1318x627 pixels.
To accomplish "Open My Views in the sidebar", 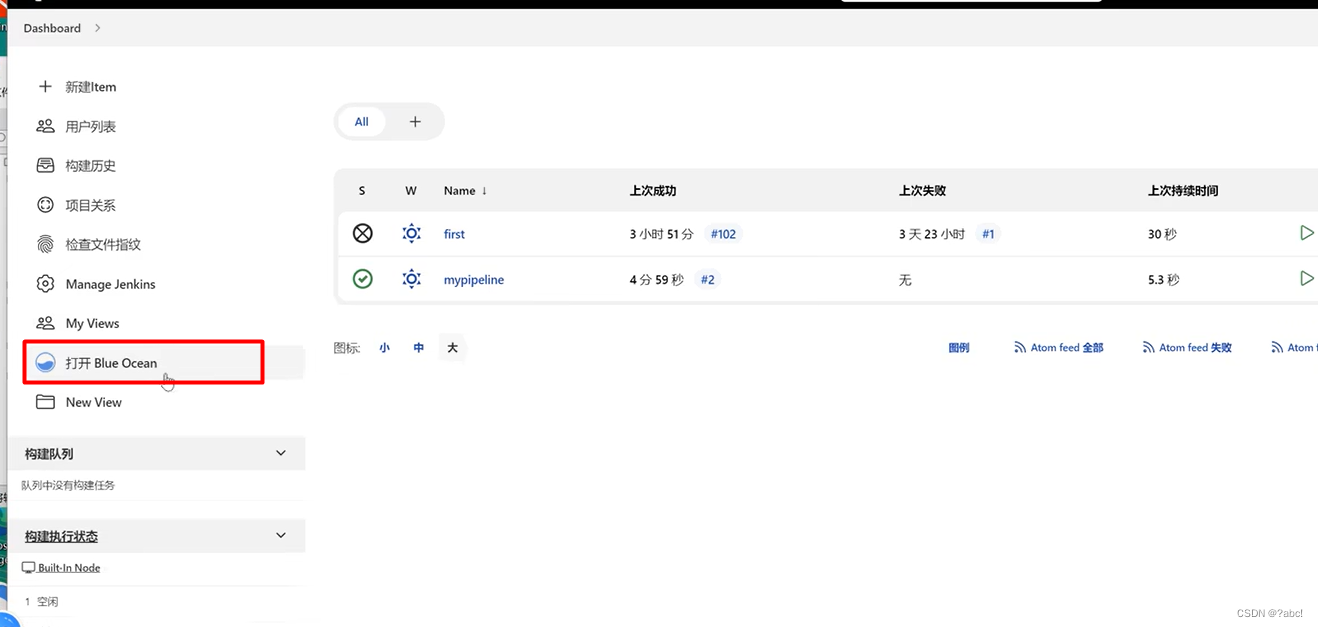I will [x=93, y=323].
